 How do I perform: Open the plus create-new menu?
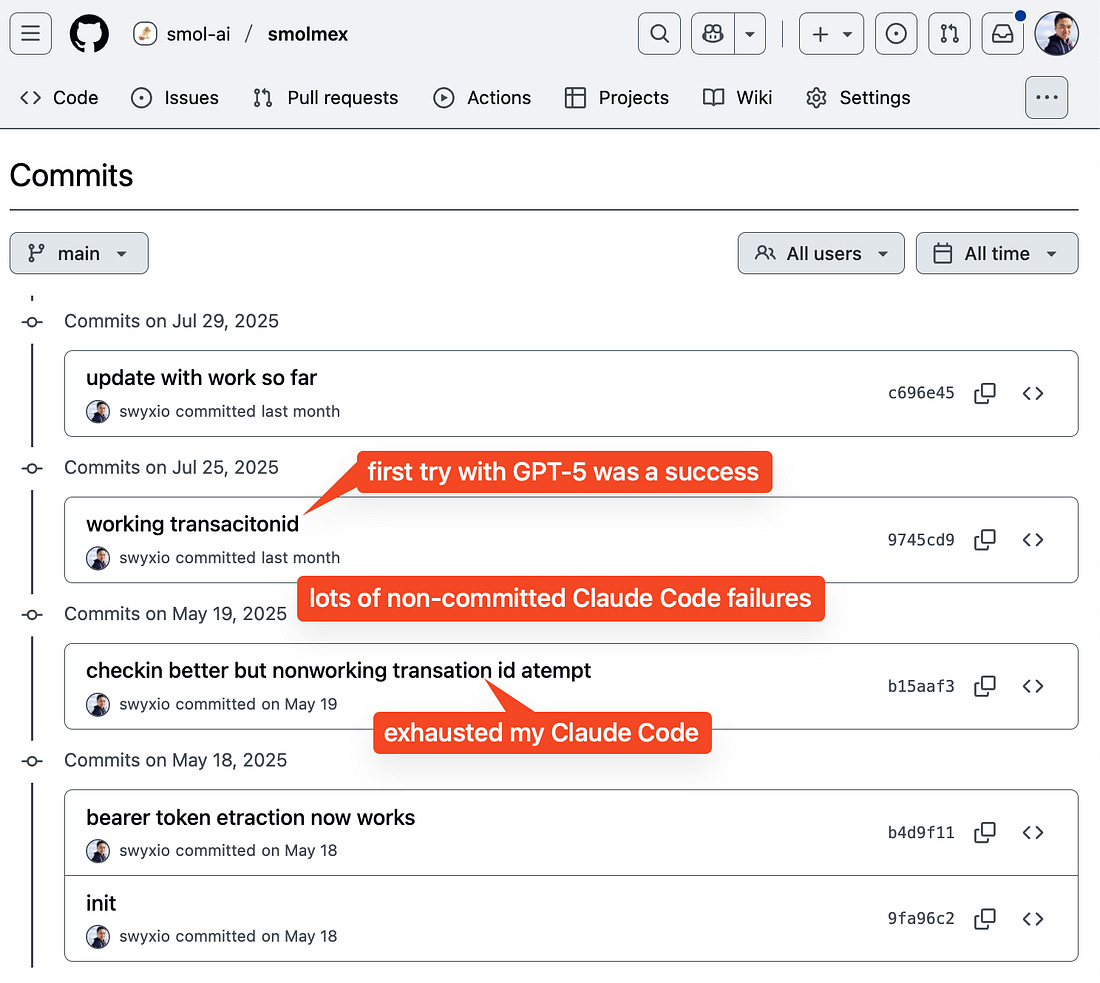[x=831, y=34]
